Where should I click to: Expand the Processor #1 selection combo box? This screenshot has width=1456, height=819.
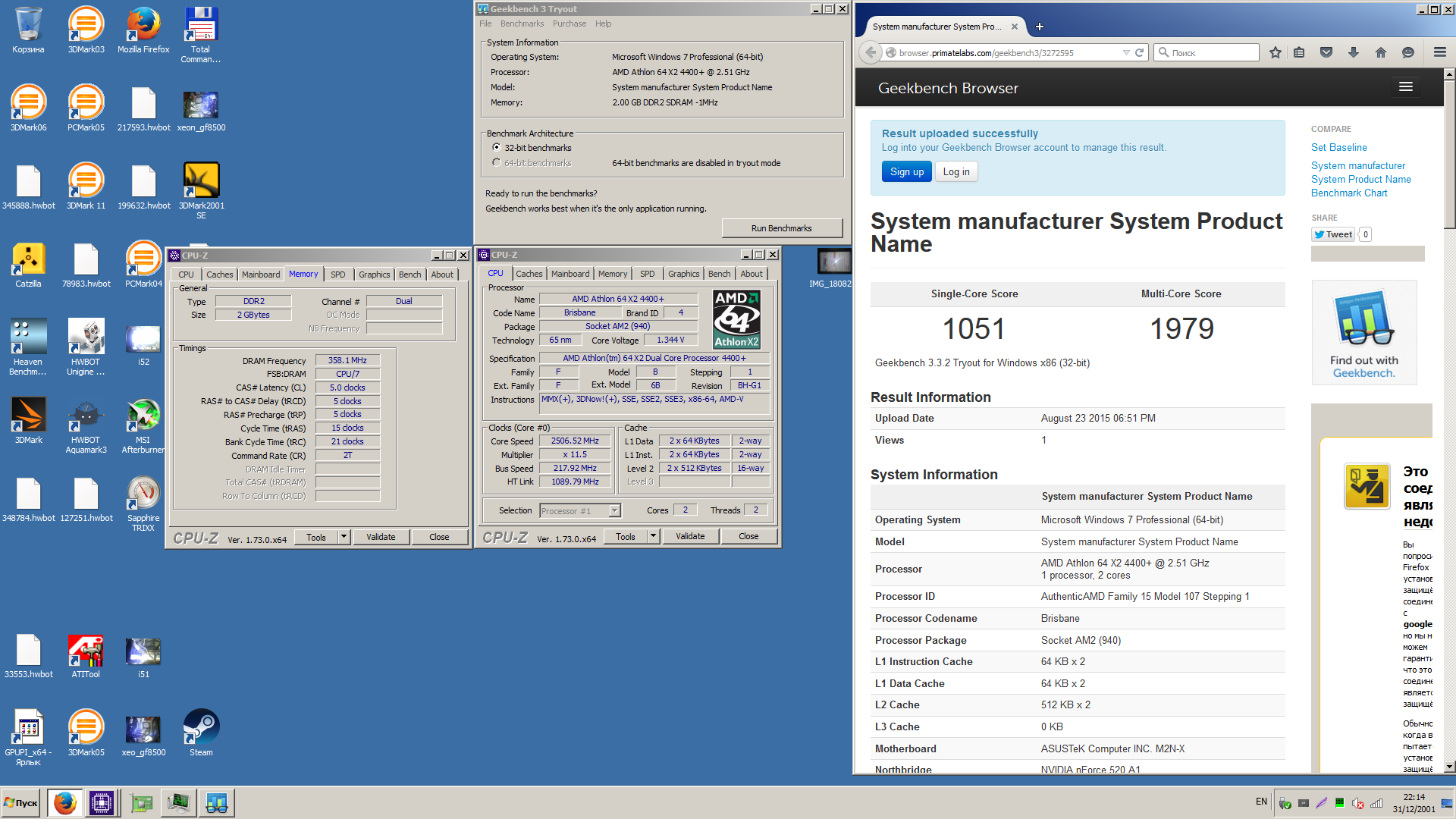tap(580, 510)
